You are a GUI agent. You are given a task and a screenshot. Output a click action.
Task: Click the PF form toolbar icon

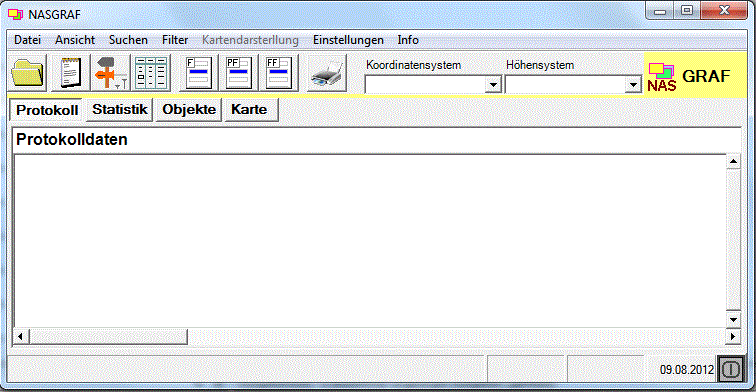coord(239,73)
